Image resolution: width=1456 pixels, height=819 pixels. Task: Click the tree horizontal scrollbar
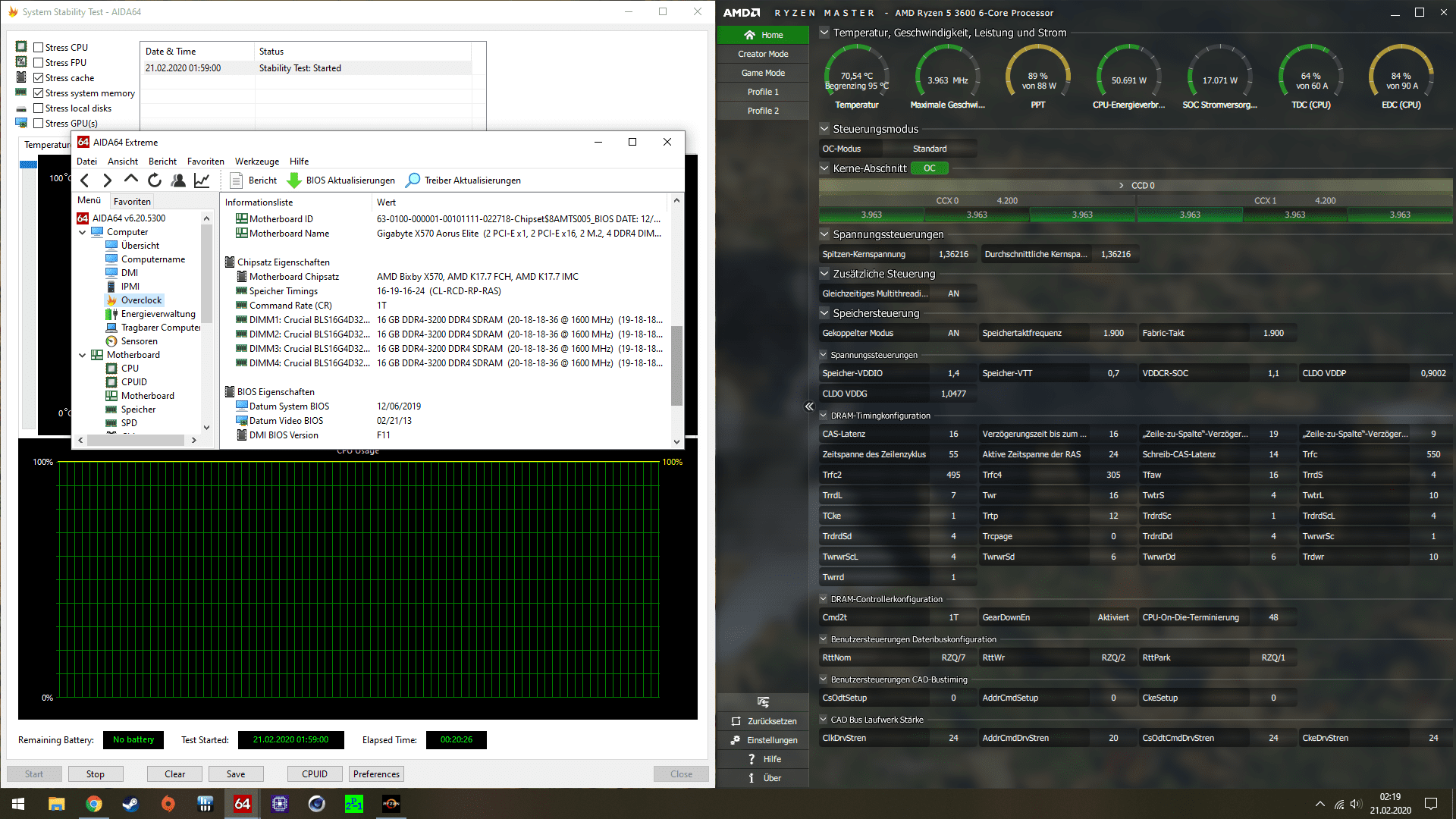tap(136, 440)
